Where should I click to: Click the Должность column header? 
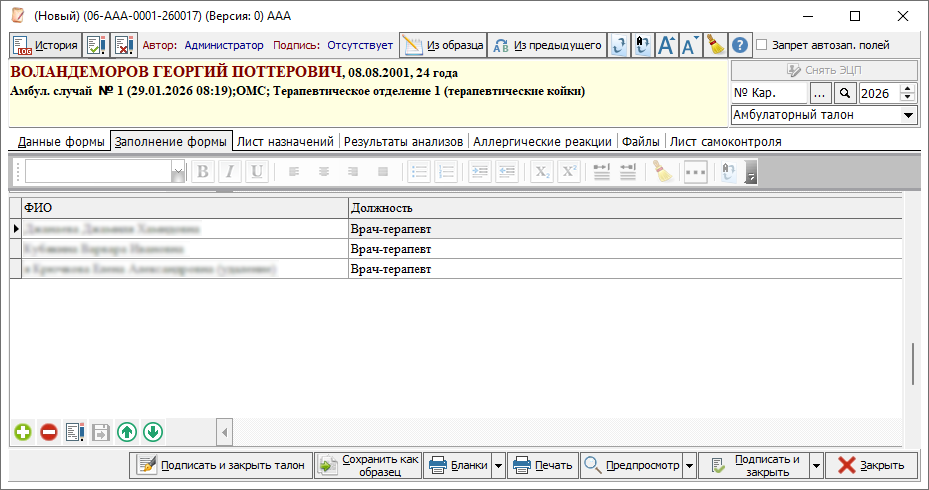coord(625,208)
